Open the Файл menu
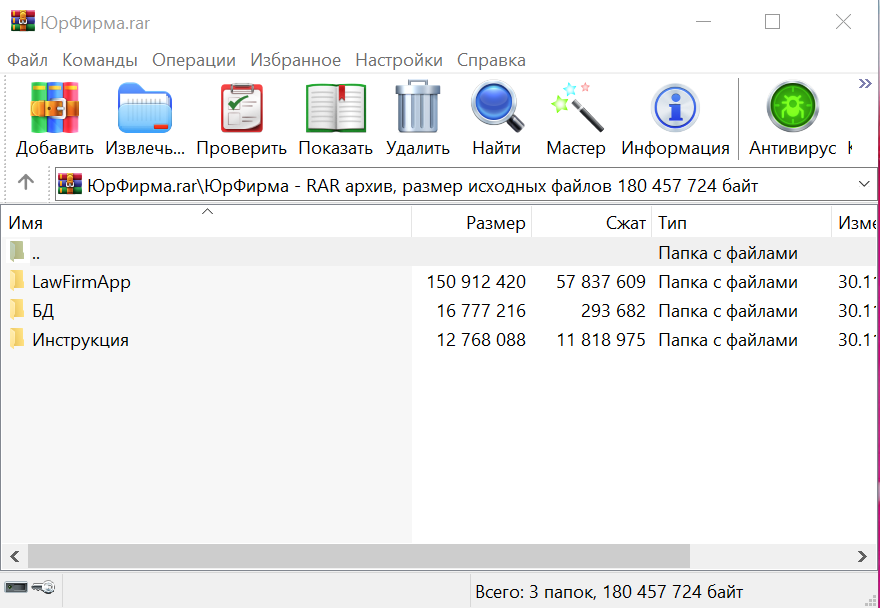 [27, 60]
